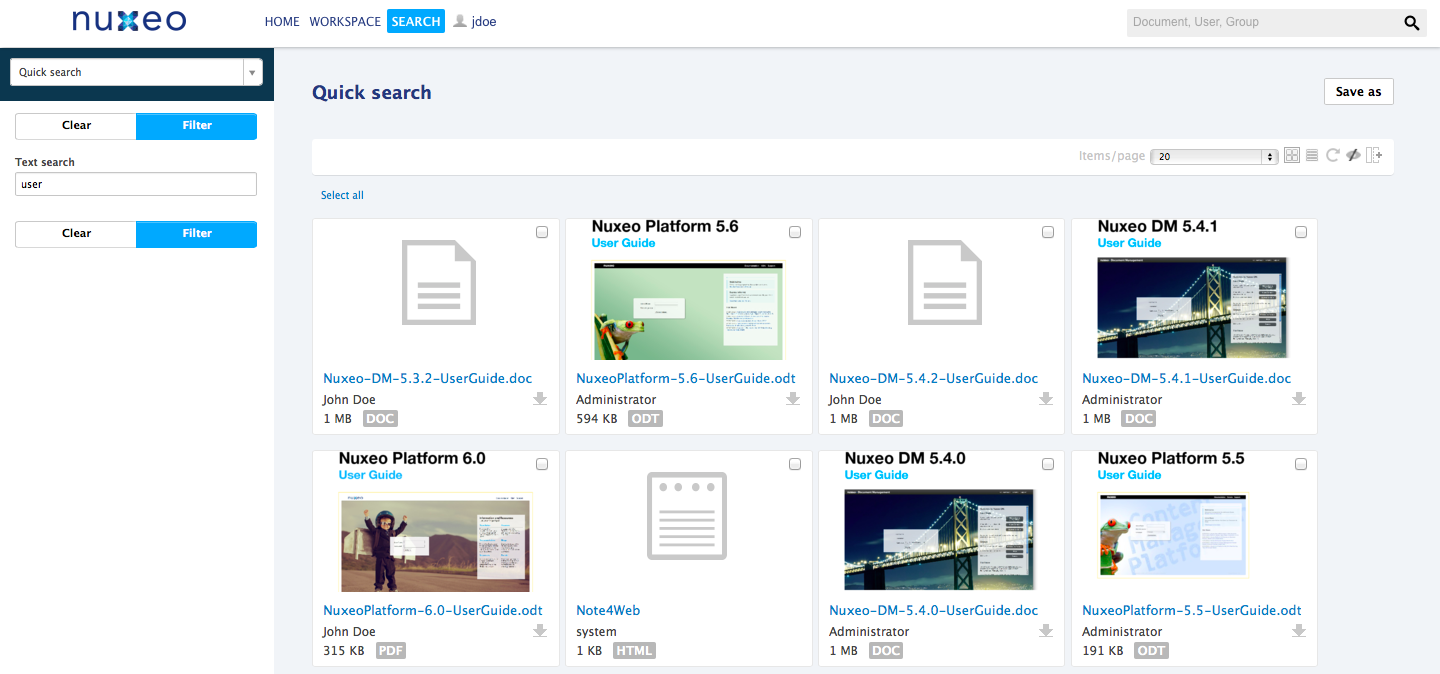Image resolution: width=1440 pixels, height=674 pixels.
Task: Download NuxeoPlatform-5.5-UserGuide.odt via arrow icon
Action: pyautogui.click(x=1299, y=631)
